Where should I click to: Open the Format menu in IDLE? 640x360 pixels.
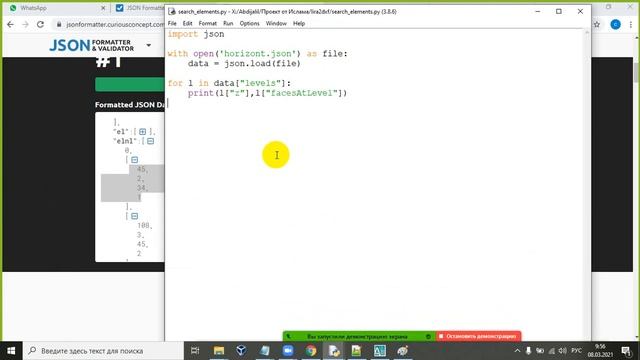(207, 23)
